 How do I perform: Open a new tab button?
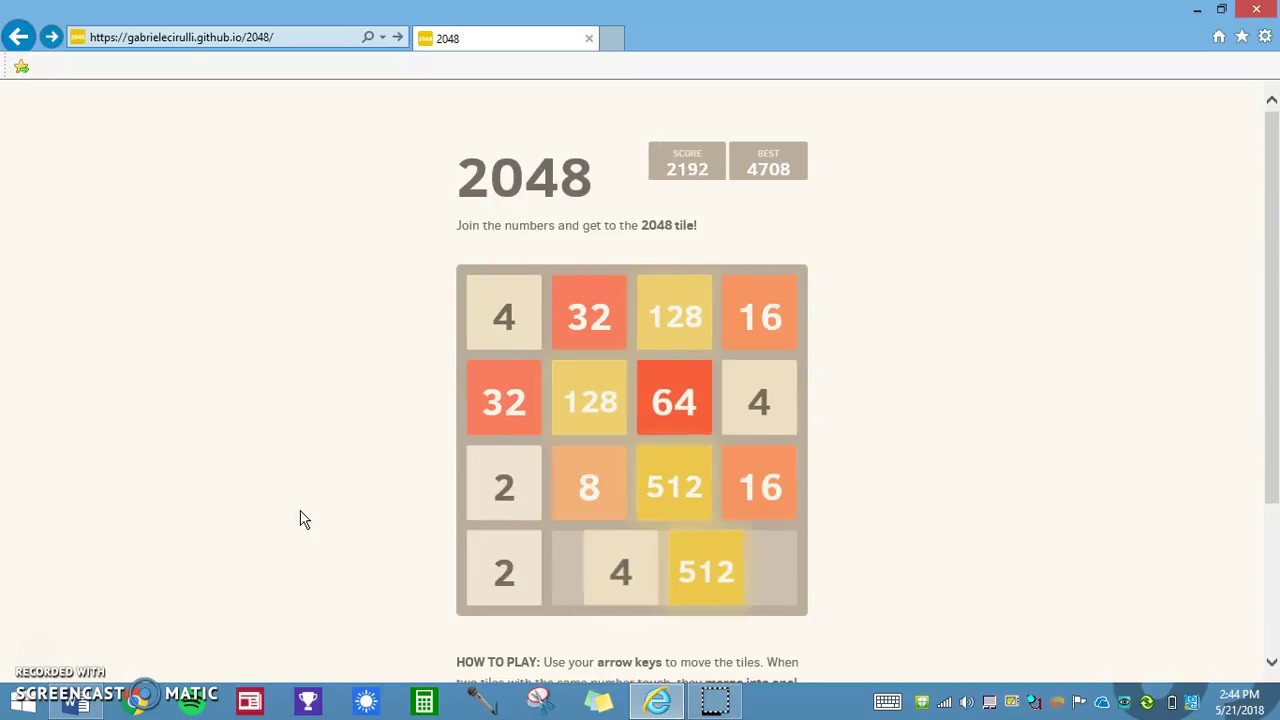point(612,38)
